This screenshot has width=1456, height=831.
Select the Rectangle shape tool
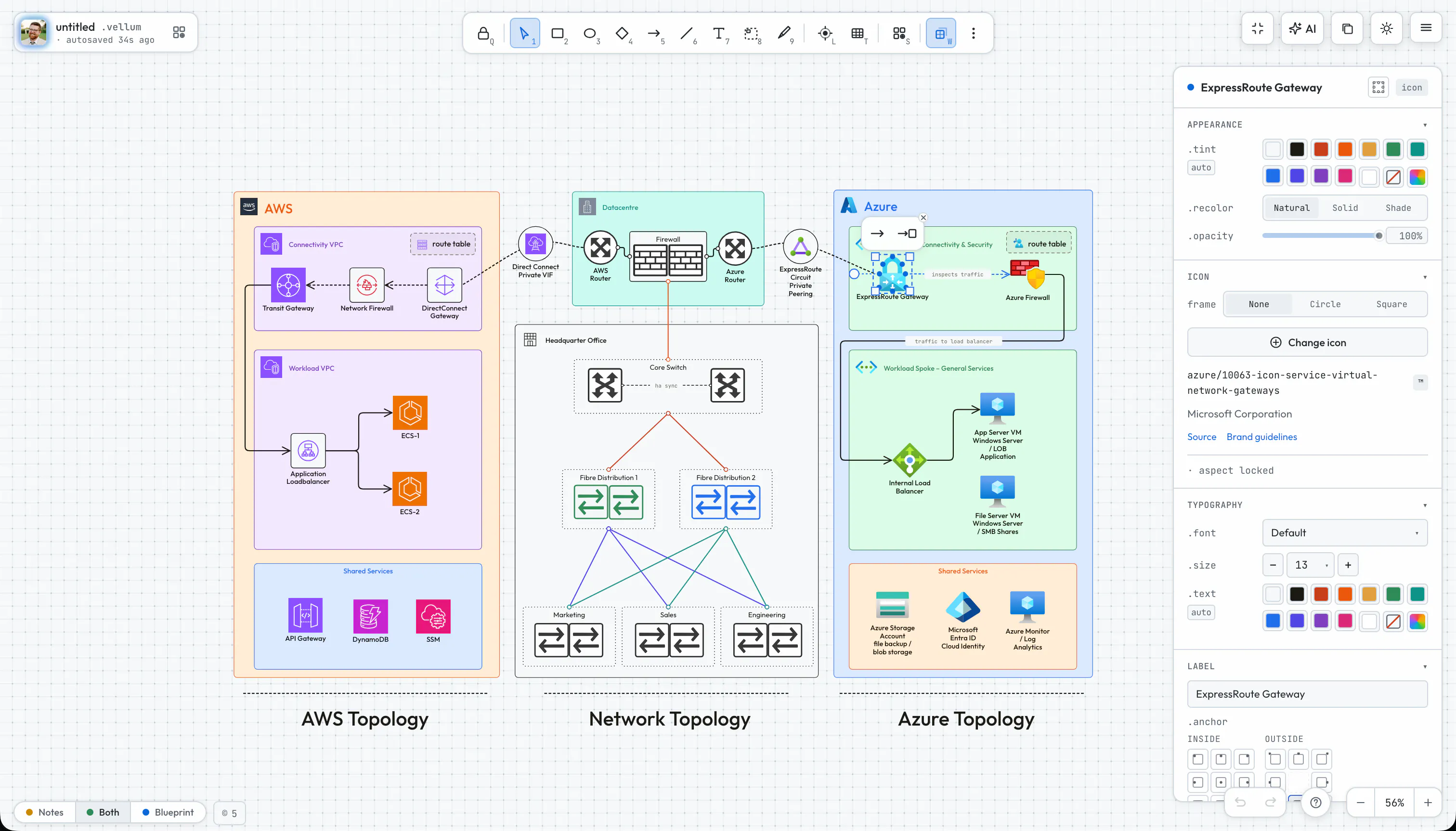point(558,33)
